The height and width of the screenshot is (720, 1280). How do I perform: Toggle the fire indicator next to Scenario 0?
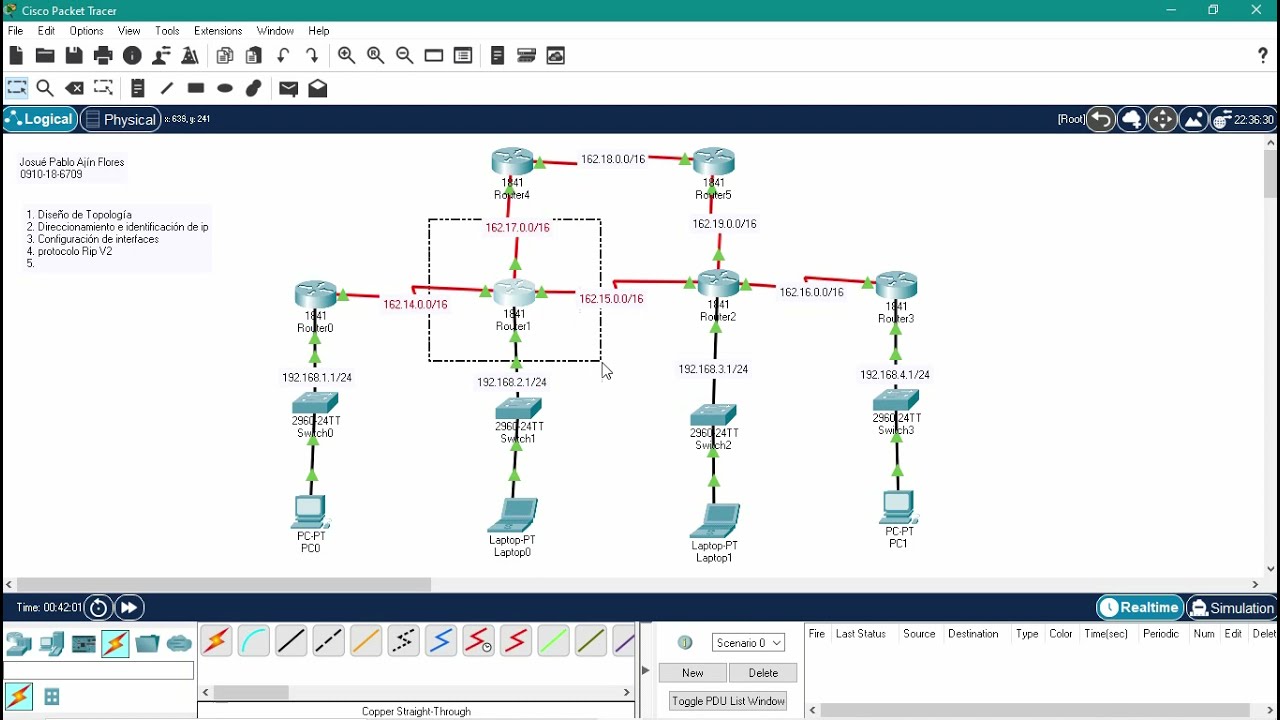(685, 643)
